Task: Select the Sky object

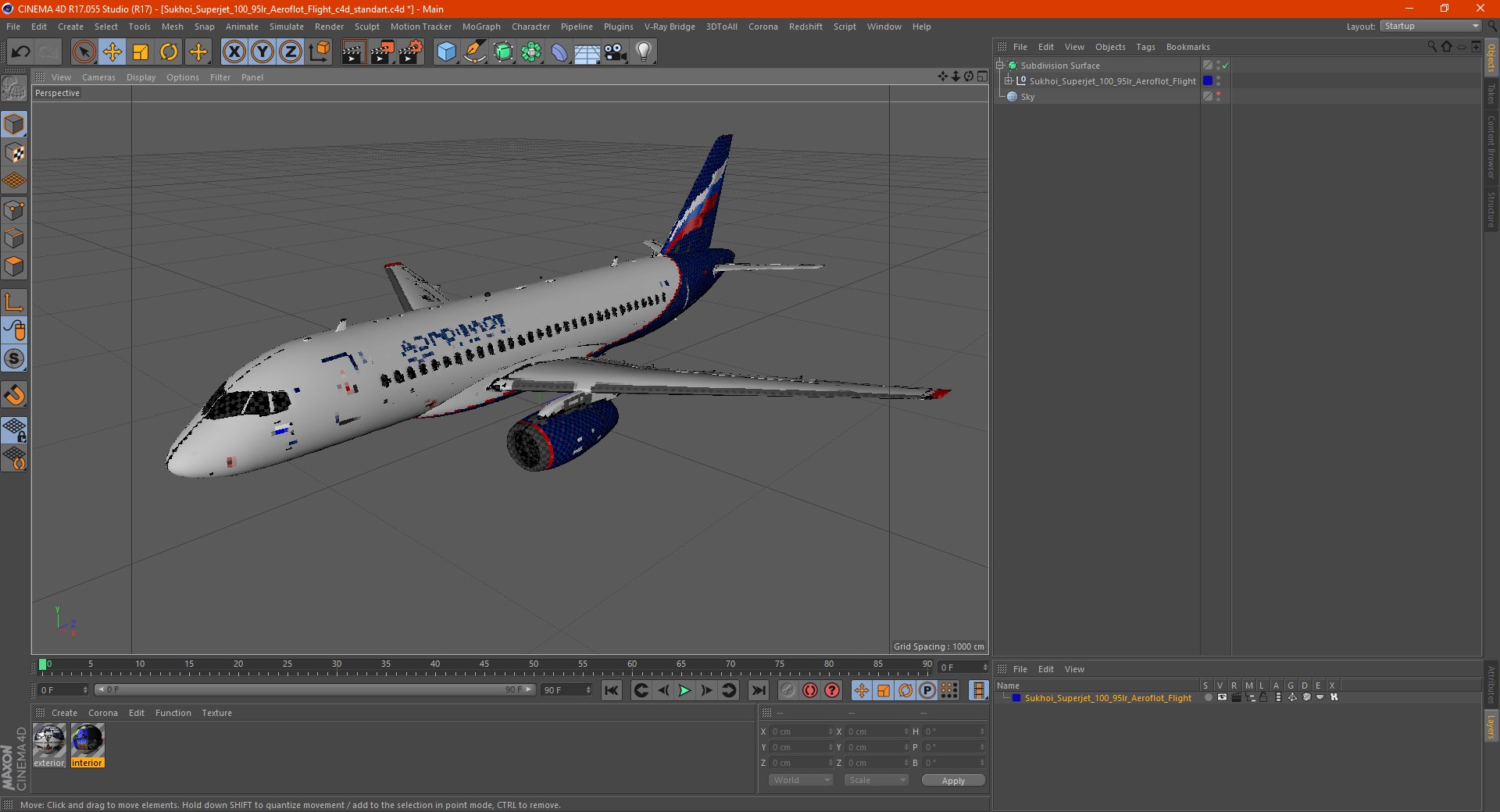Action: click(1027, 97)
